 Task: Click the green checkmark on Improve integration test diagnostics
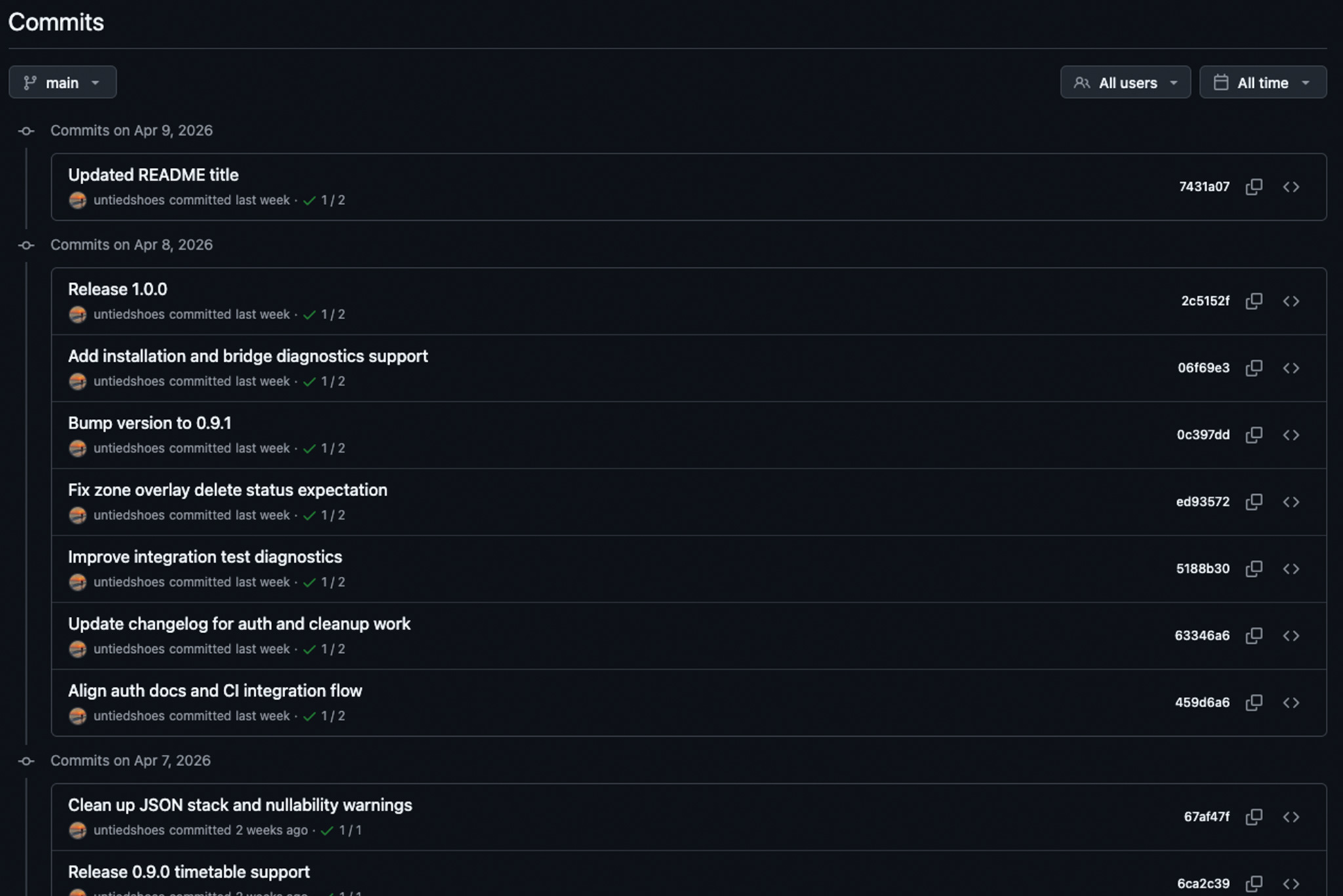pyautogui.click(x=310, y=581)
